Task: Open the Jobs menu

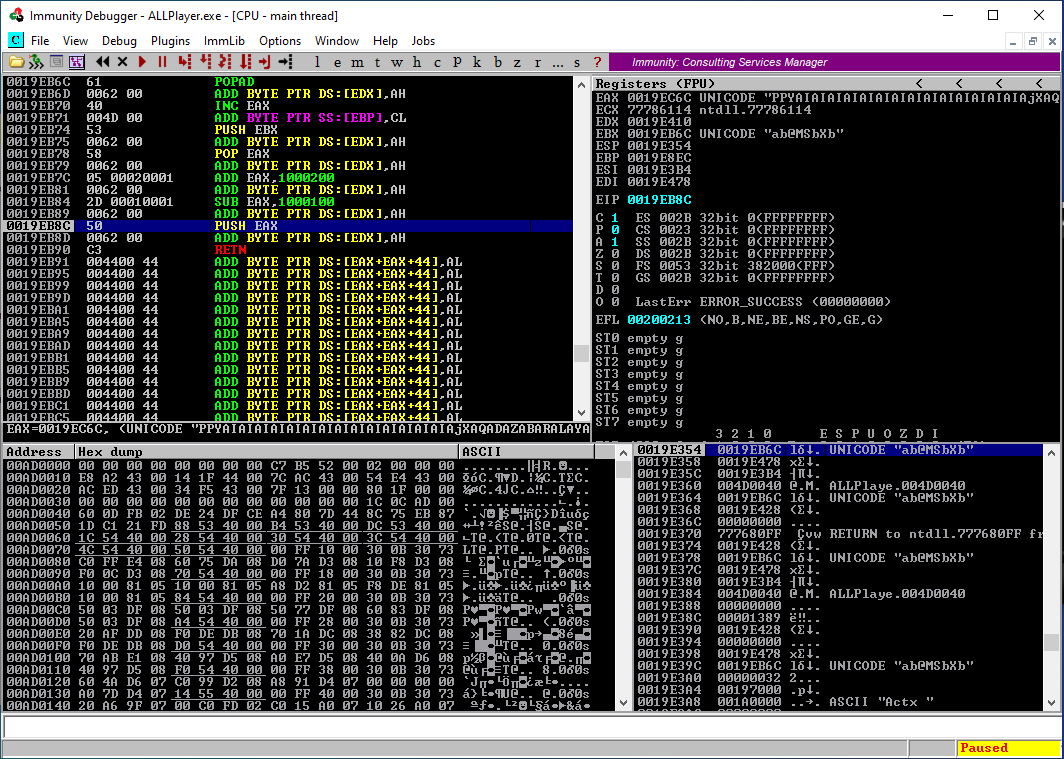Action: click(x=423, y=41)
